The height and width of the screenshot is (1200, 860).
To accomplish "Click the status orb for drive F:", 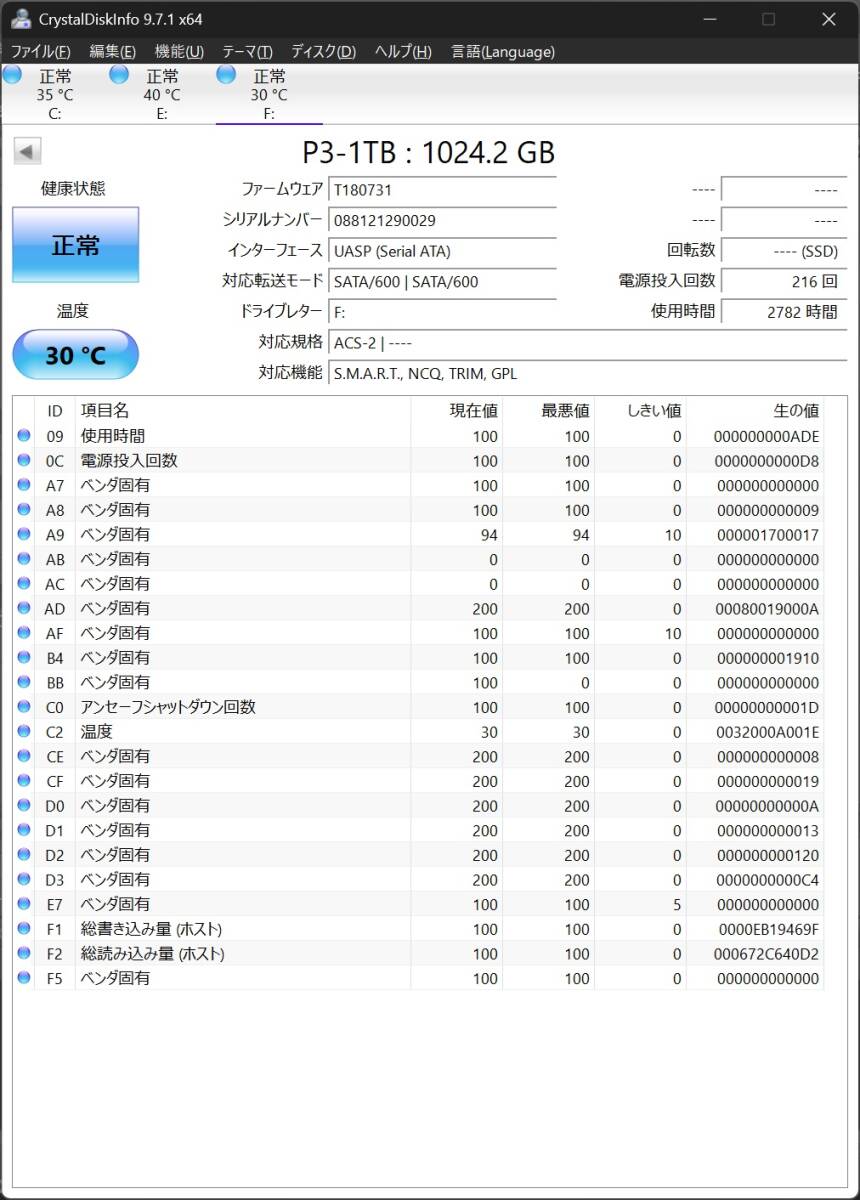I will (x=226, y=74).
